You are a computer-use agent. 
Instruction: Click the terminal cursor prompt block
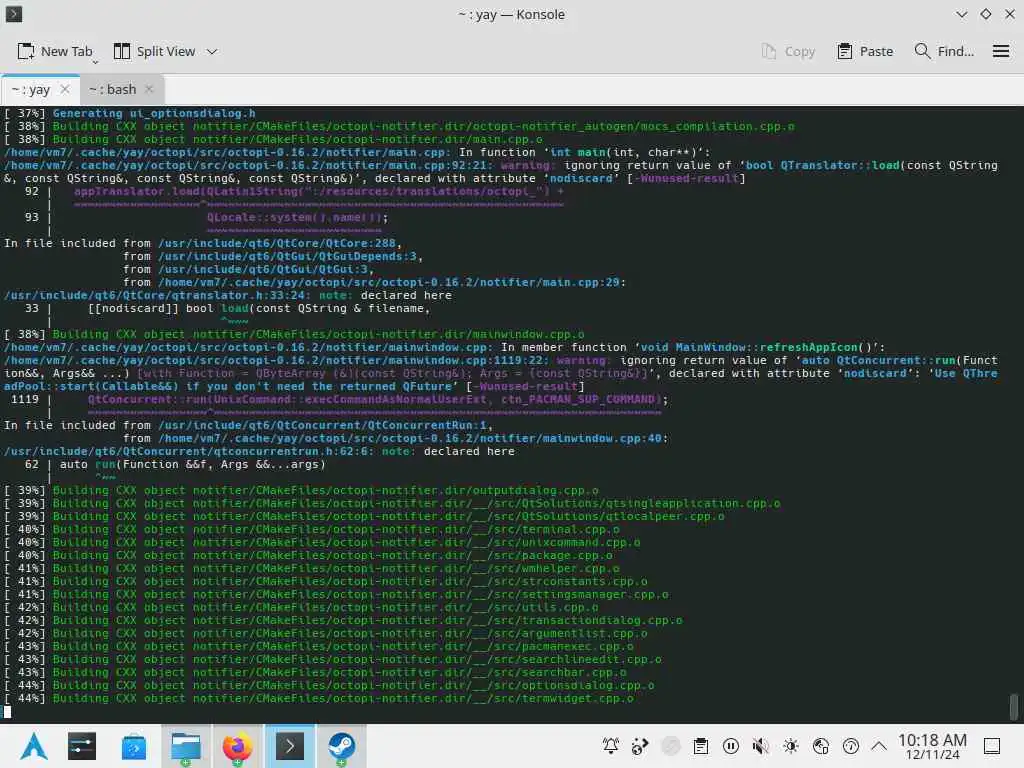(7, 711)
